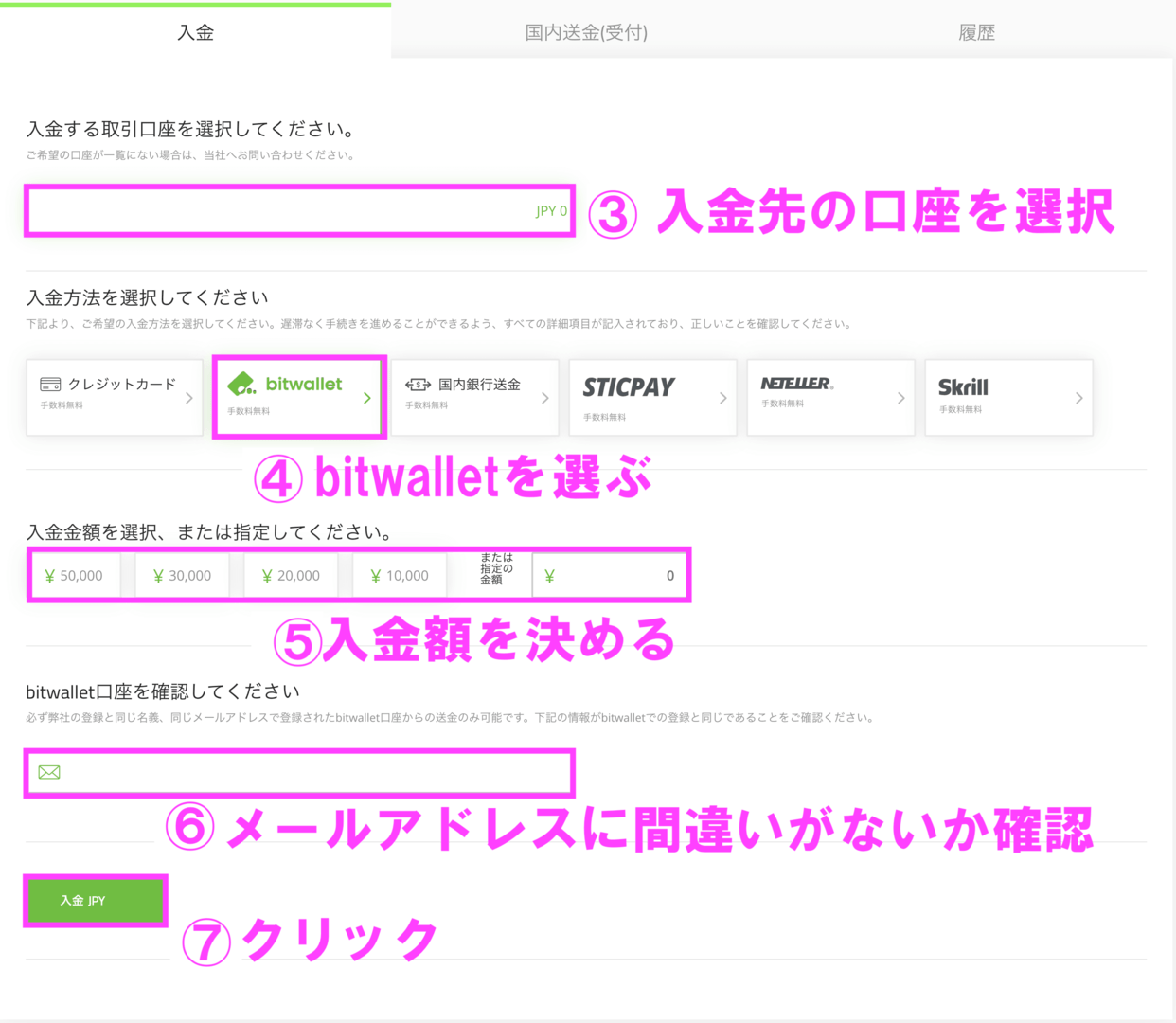This screenshot has width=1176, height=1023.
Task: Expand the 国内銀行送金 chevron arrow
Action: coord(545,398)
